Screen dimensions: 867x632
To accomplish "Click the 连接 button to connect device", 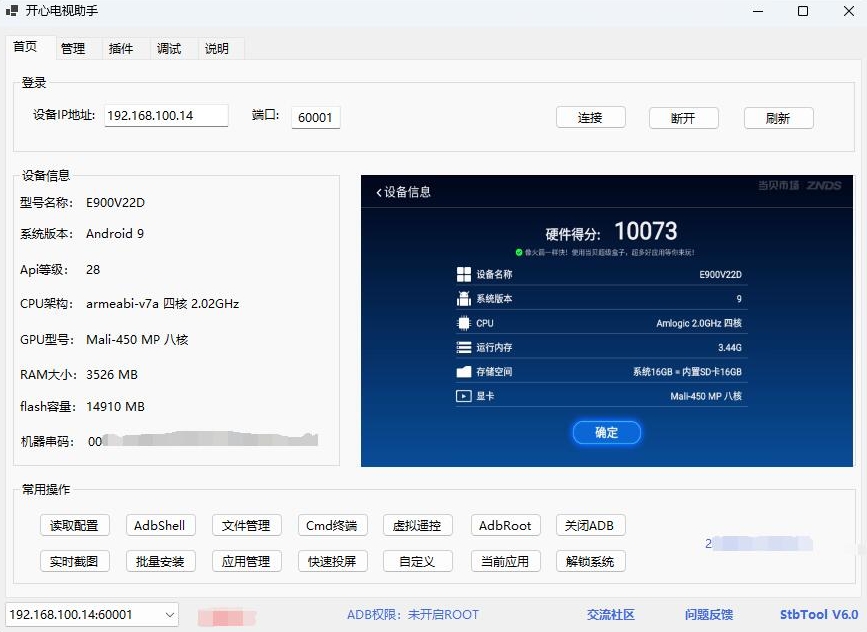I will [589, 117].
